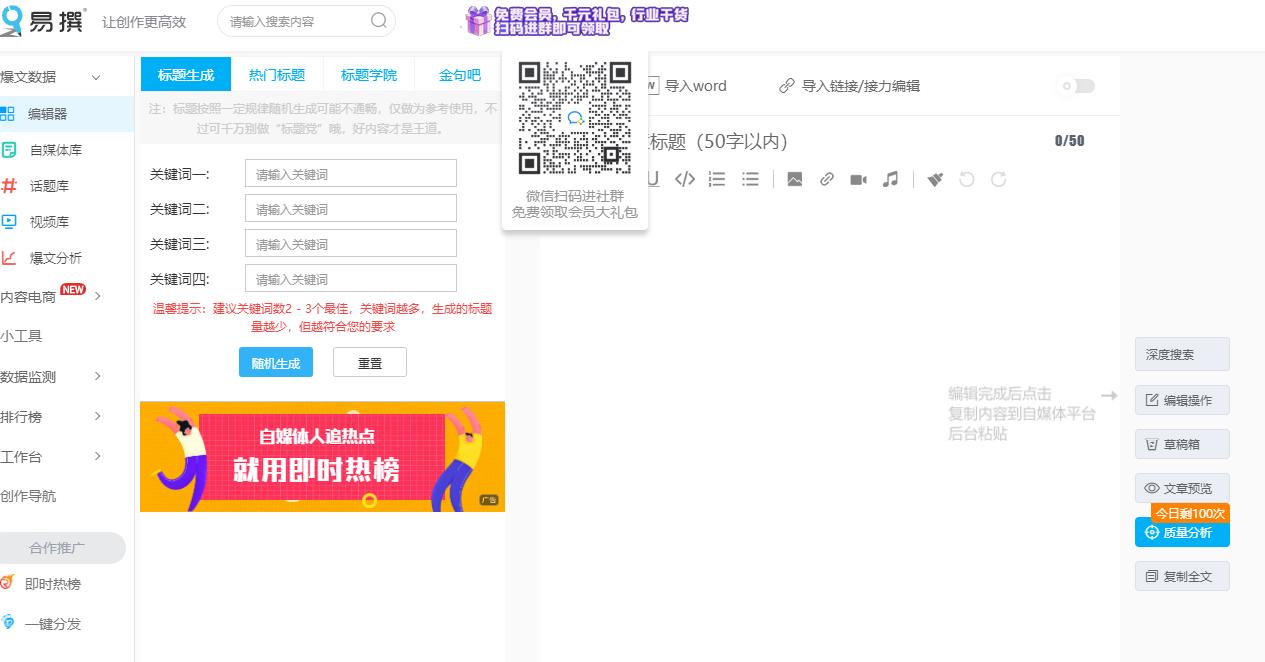Add music with the note icon
The width and height of the screenshot is (1265, 662).
click(x=890, y=179)
